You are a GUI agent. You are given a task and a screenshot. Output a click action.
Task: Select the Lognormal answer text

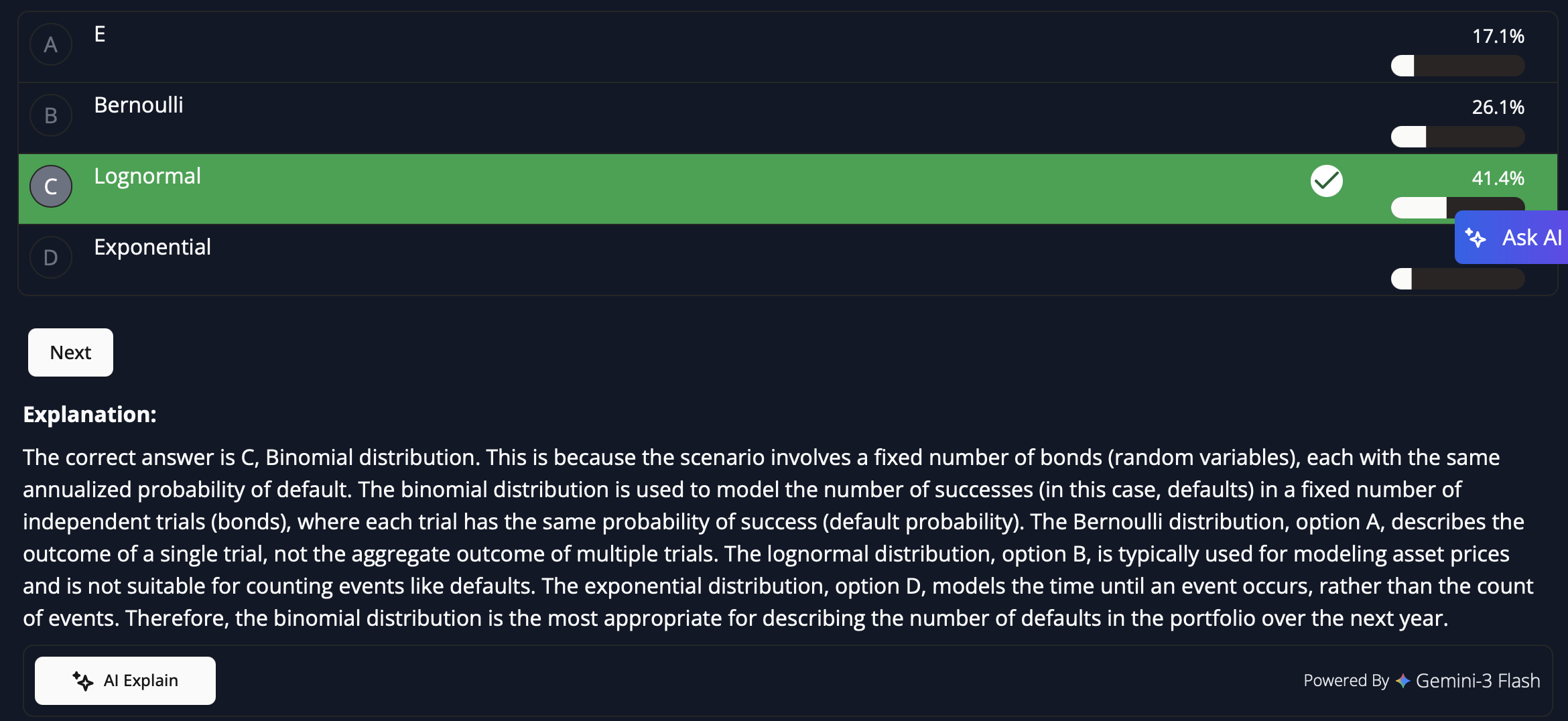click(147, 176)
